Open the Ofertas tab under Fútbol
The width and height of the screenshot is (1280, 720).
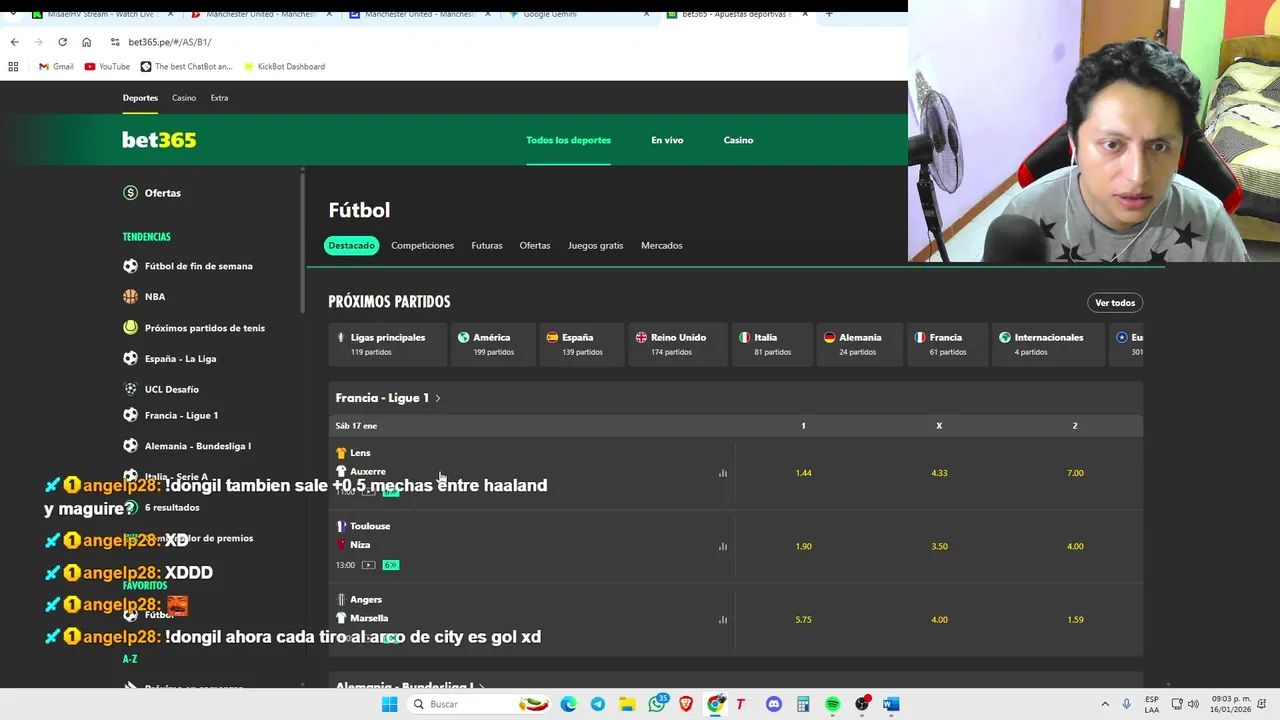535,245
